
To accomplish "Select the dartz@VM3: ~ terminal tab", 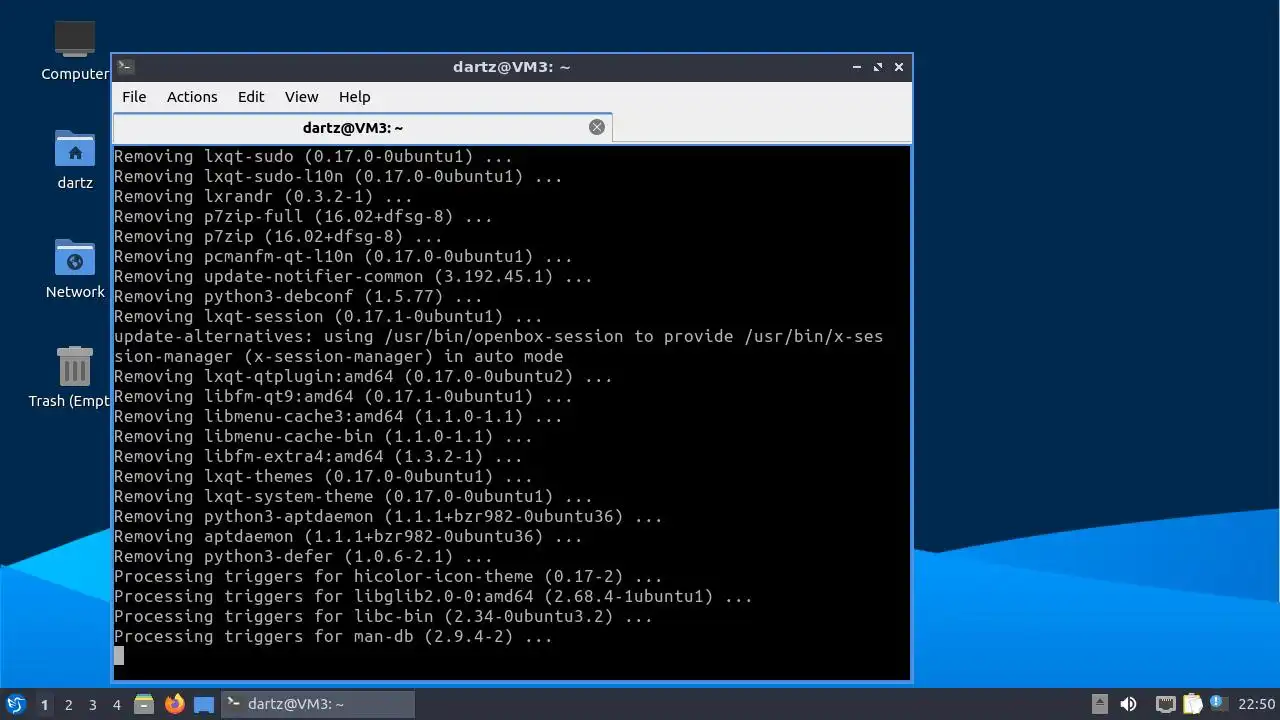I will [x=362, y=127].
